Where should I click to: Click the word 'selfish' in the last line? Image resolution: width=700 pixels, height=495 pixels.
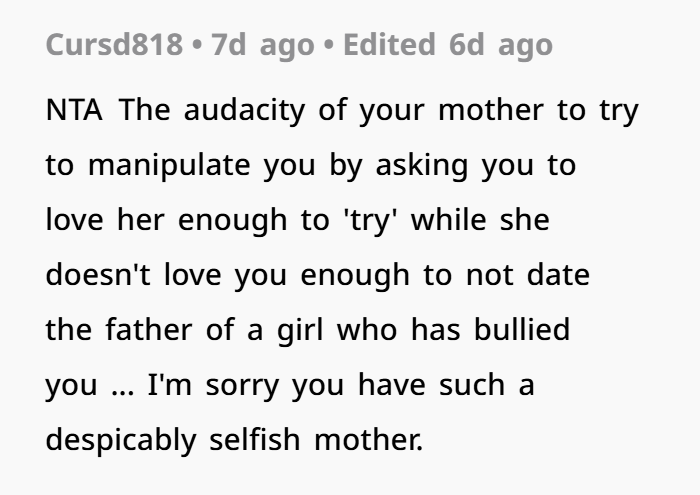point(255,440)
